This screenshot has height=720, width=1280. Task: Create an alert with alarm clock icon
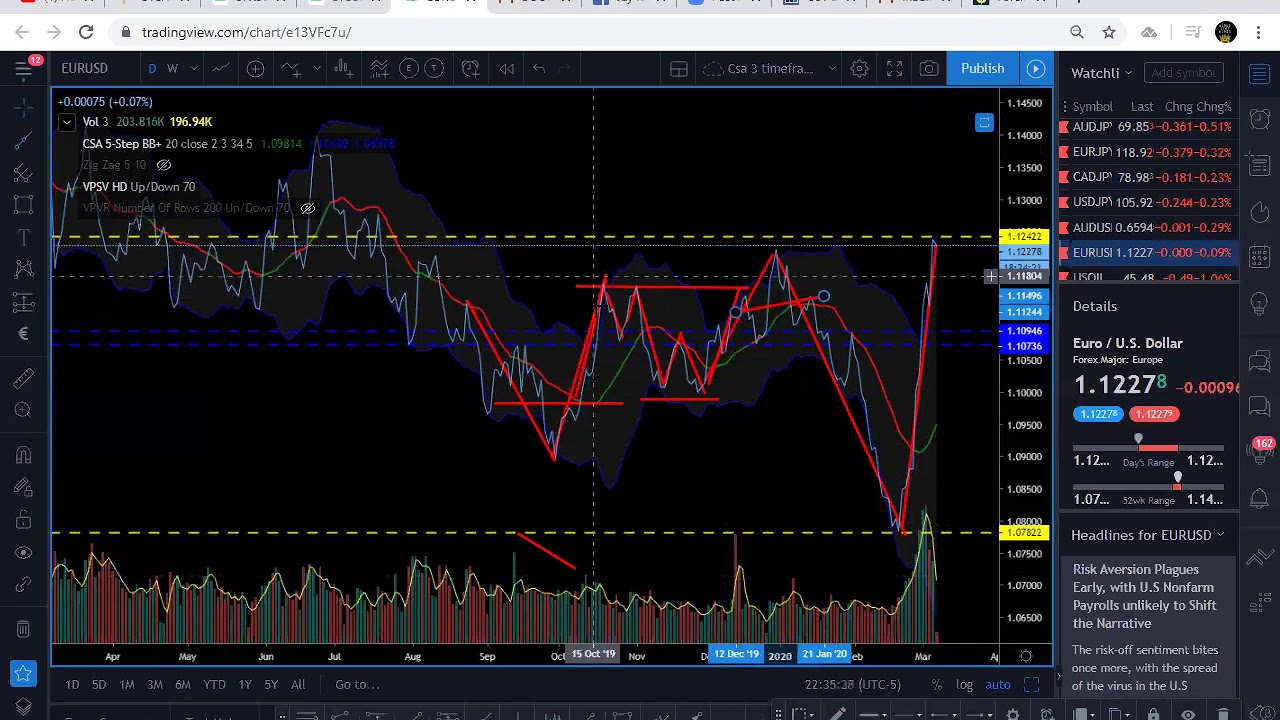coord(470,68)
